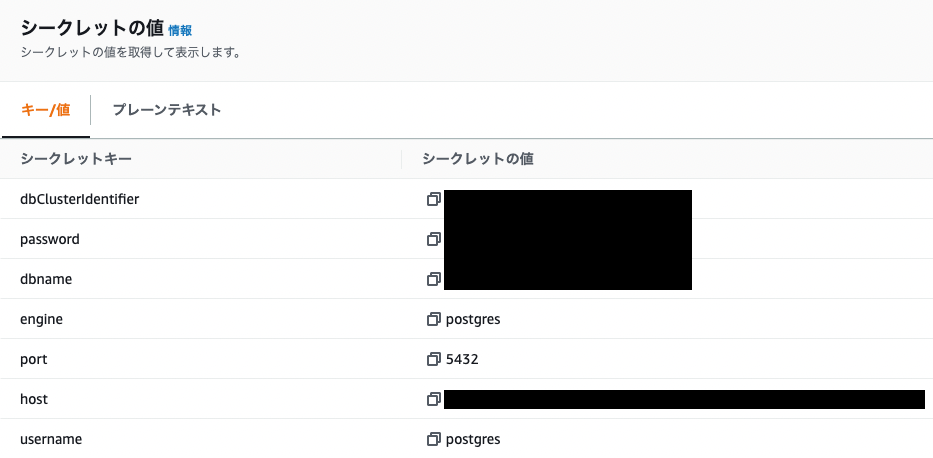Switch to the プレーンテキスト tab
The height and width of the screenshot is (458, 933).
coord(167,110)
